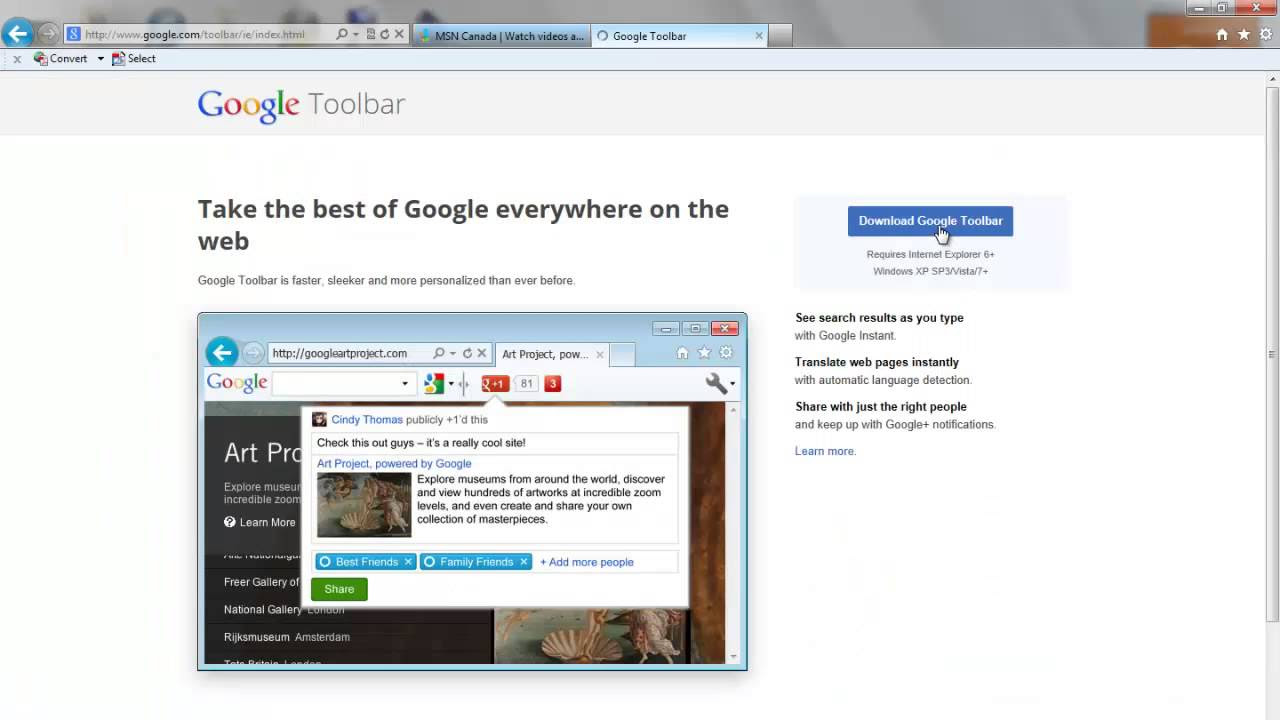The width and height of the screenshot is (1280, 720).
Task: Click the red g+1 button in the preview toolbar
Action: 495,383
